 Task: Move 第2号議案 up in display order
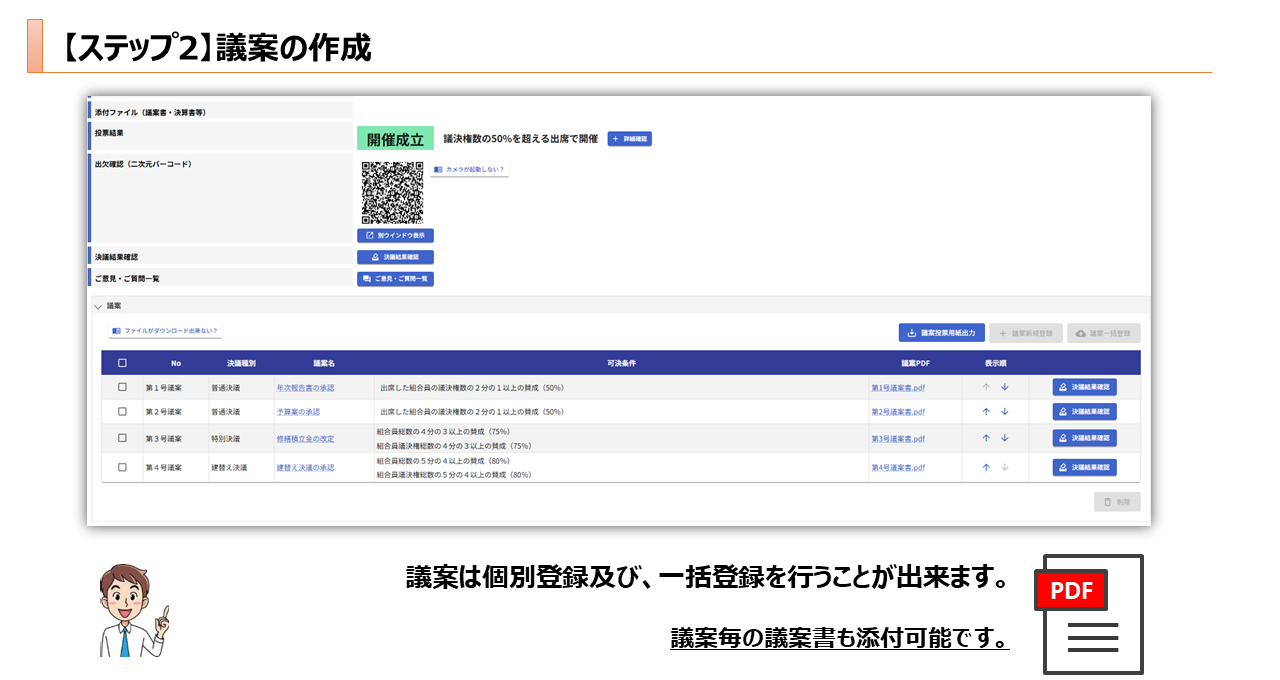[x=986, y=411]
